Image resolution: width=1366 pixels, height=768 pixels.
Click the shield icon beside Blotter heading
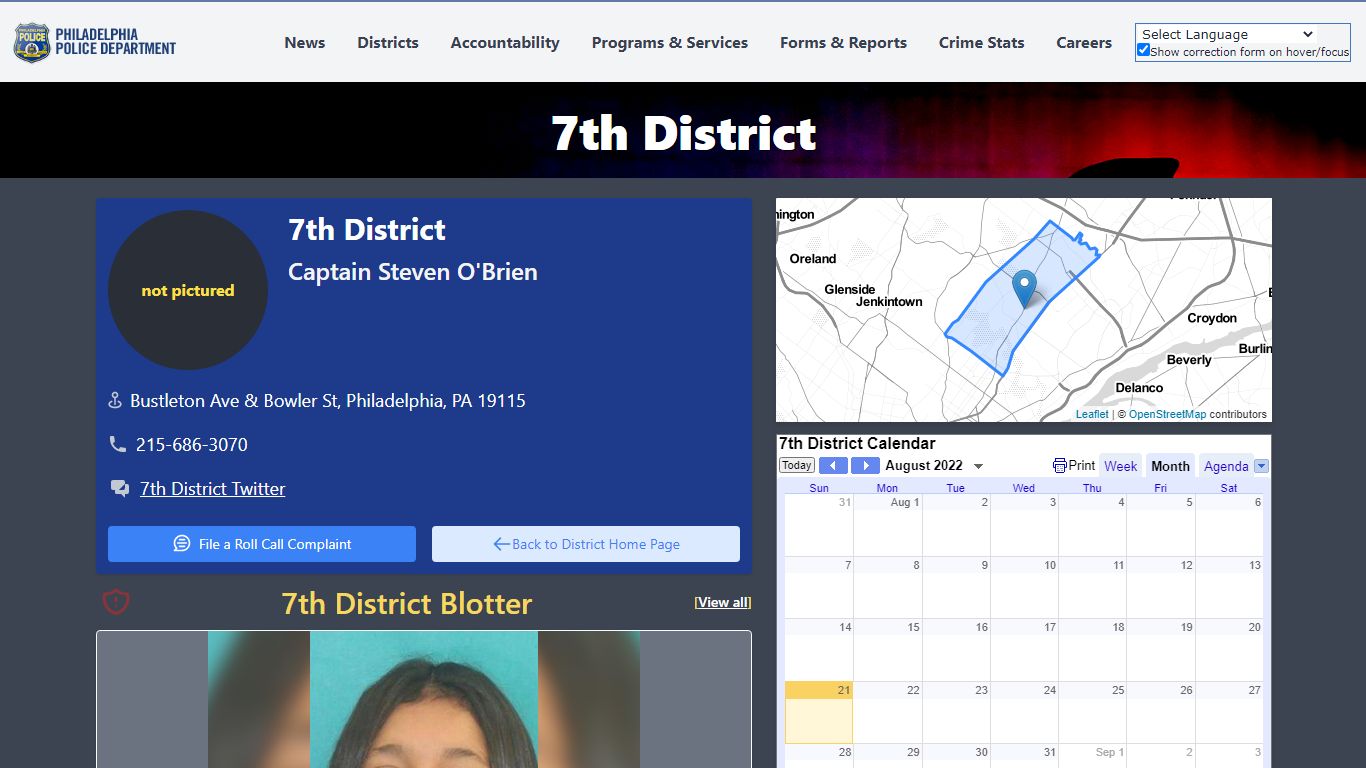pos(116,602)
